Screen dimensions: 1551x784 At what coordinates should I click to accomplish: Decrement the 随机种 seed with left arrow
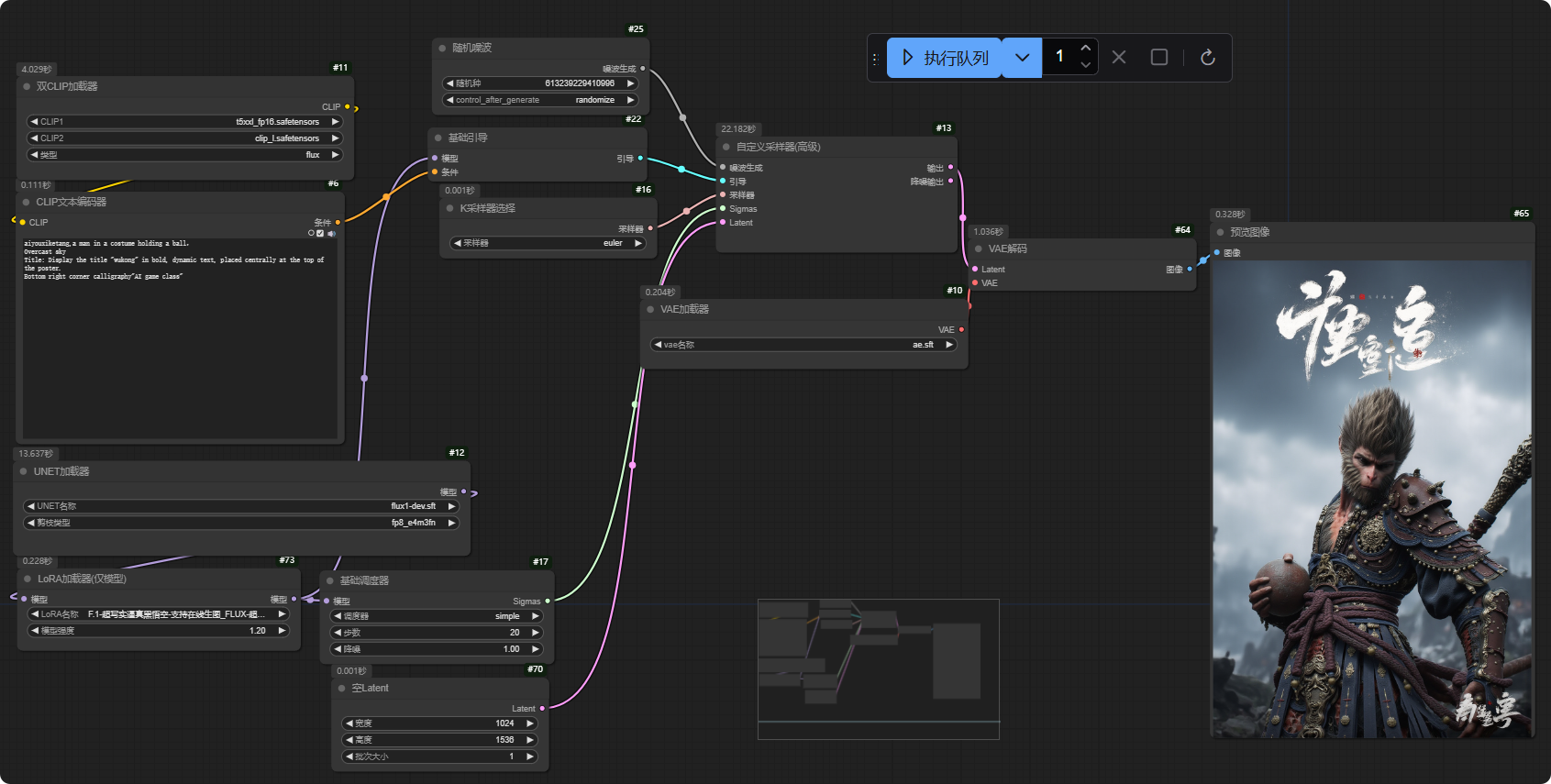tap(449, 83)
